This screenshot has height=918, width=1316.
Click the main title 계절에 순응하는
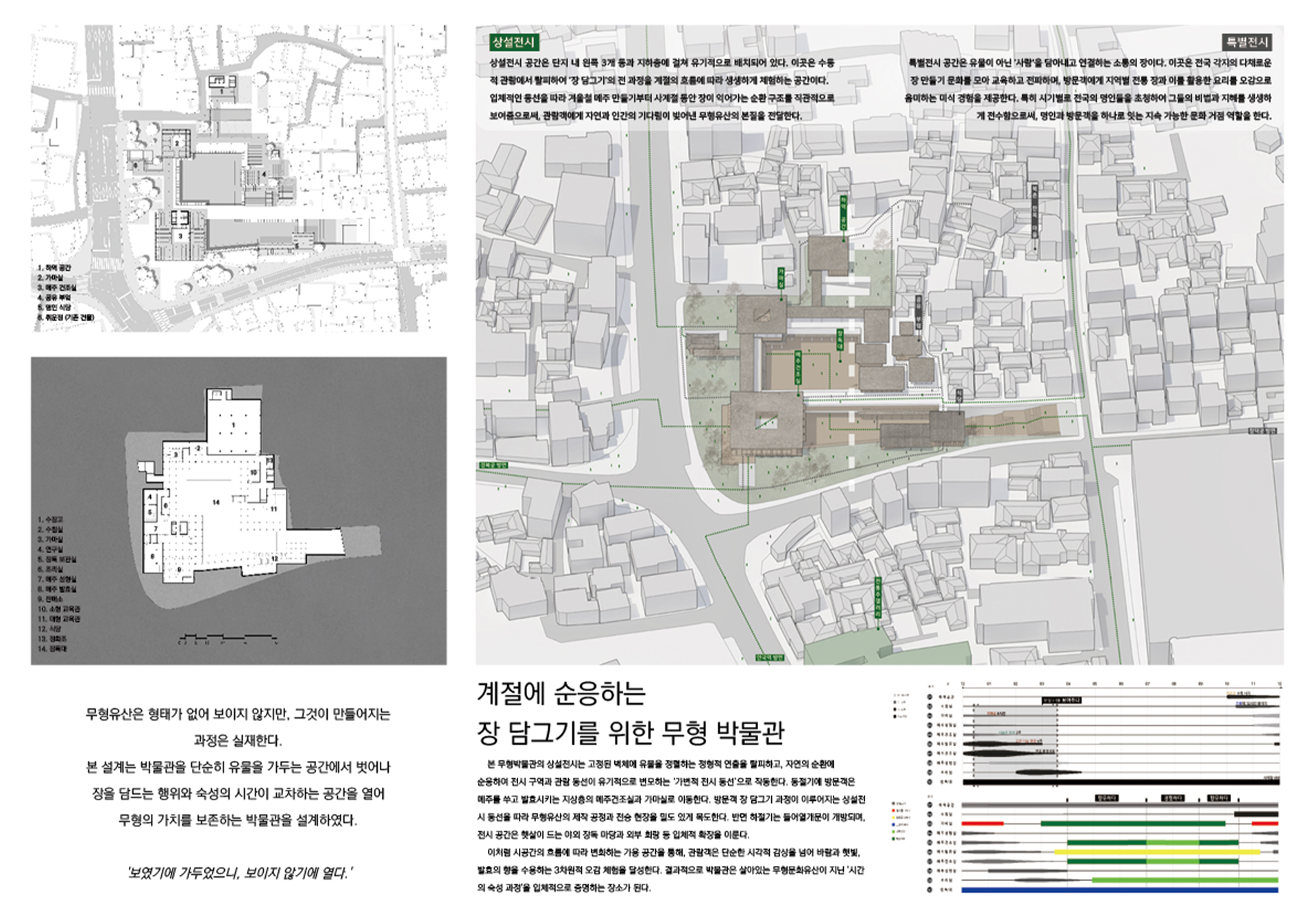pyautogui.click(x=561, y=694)
